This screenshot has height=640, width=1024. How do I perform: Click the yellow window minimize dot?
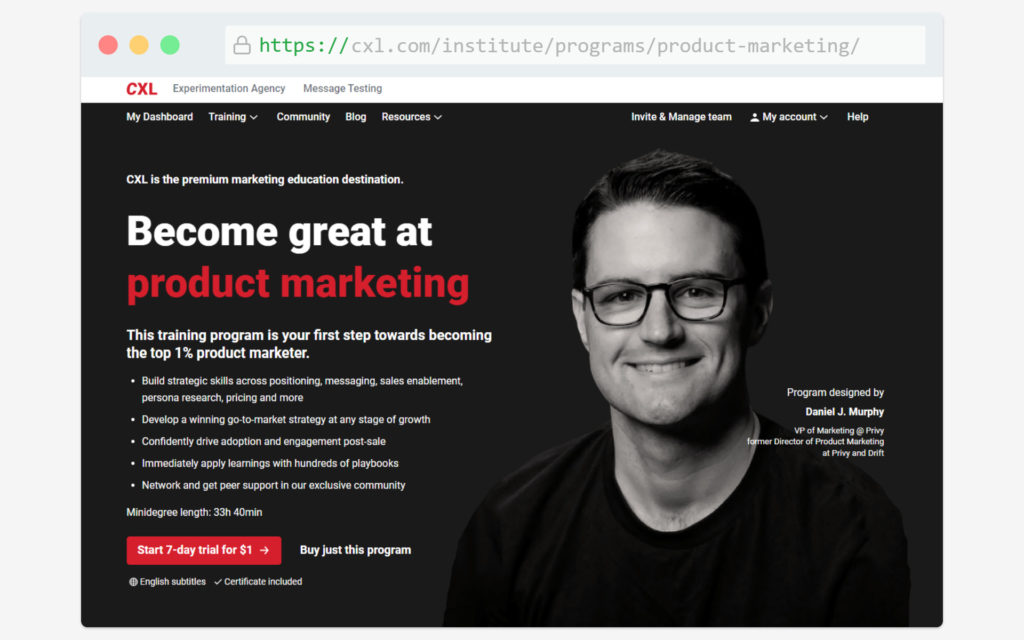click(138, 45)
